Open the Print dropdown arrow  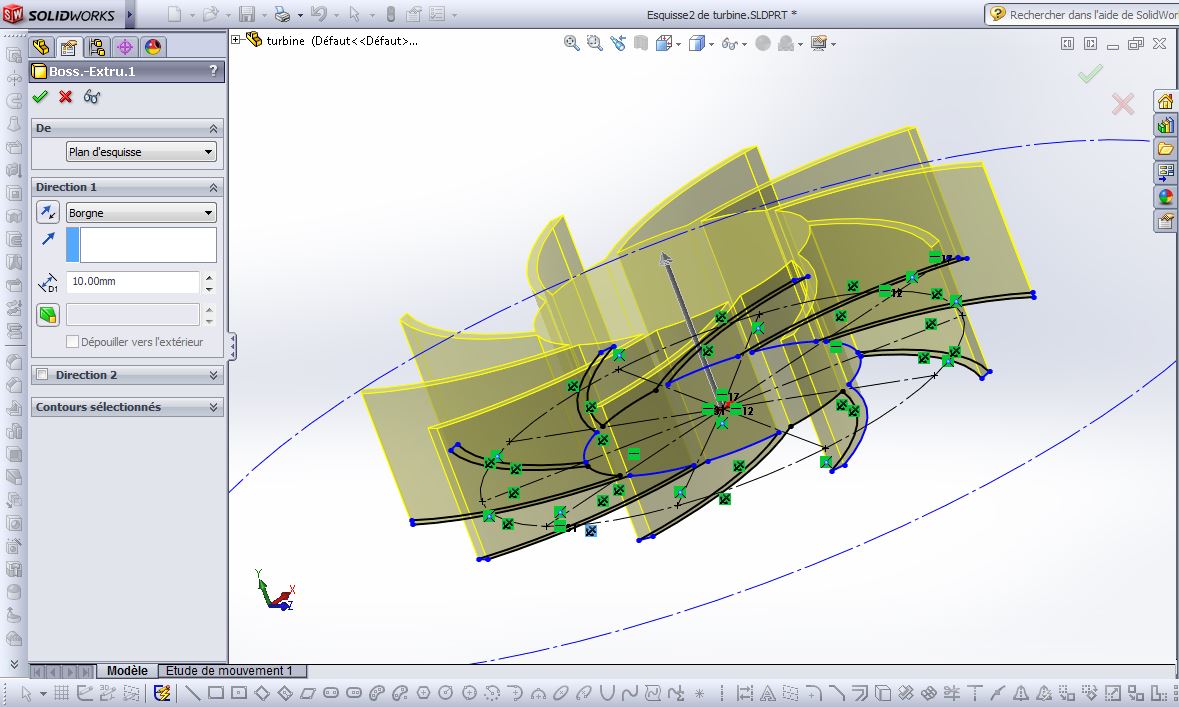tap(300, 15)
